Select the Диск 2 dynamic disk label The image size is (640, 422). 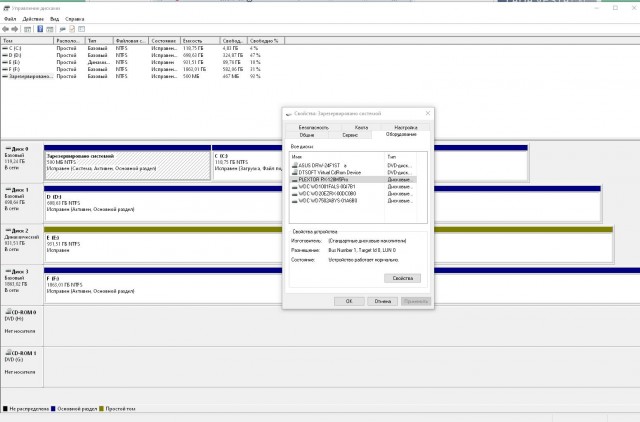(x=22, y=244)
